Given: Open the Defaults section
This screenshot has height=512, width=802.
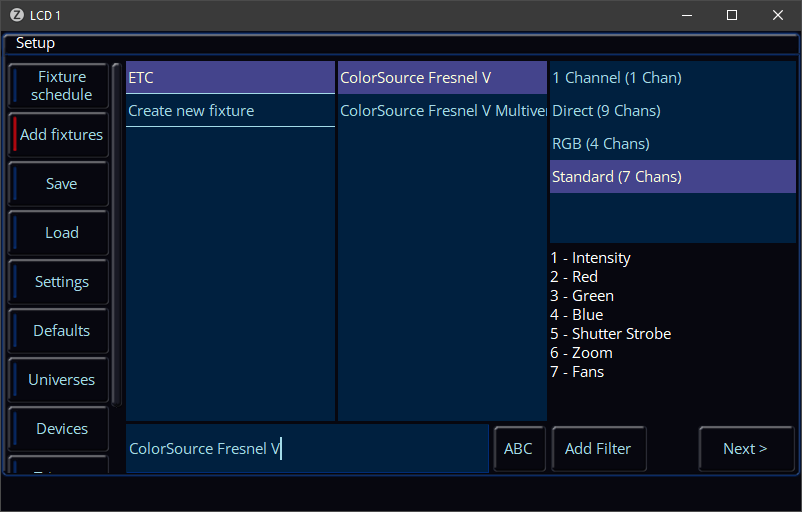Looking at the screenshot, I should 58,331.
